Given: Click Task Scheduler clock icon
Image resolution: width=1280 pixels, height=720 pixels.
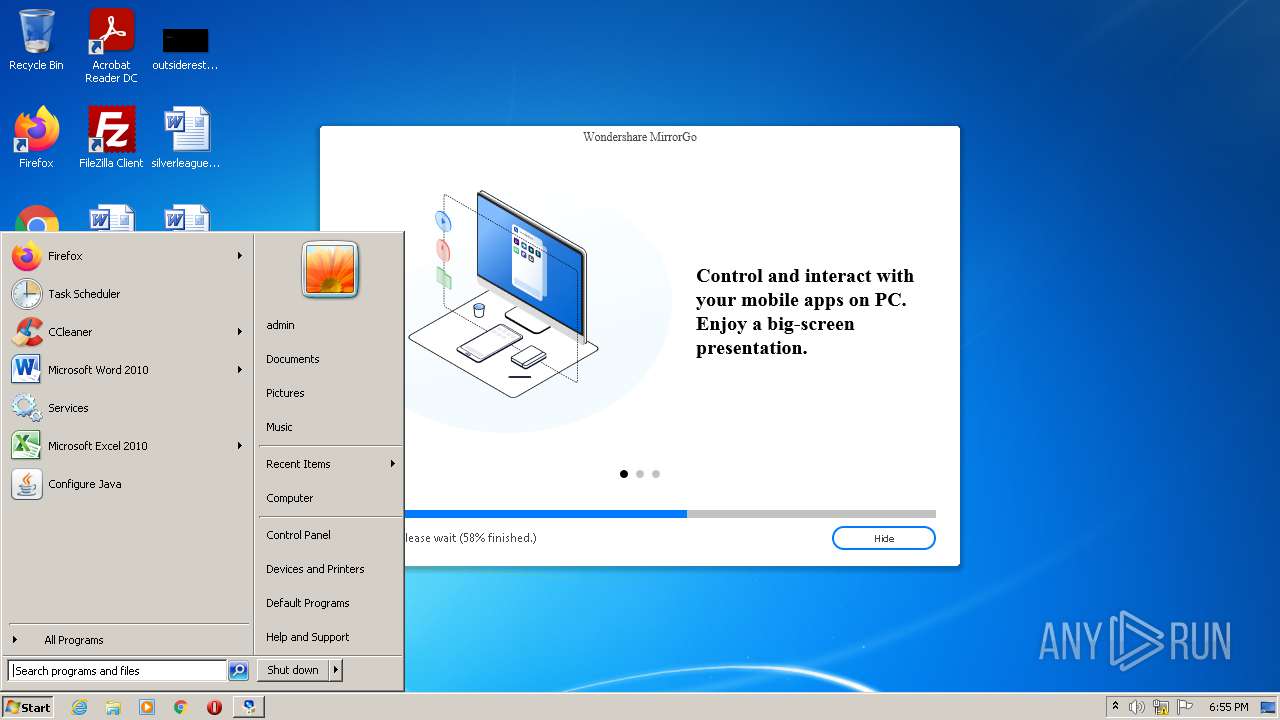Looking at the screenshot, I should coord(27,294).
